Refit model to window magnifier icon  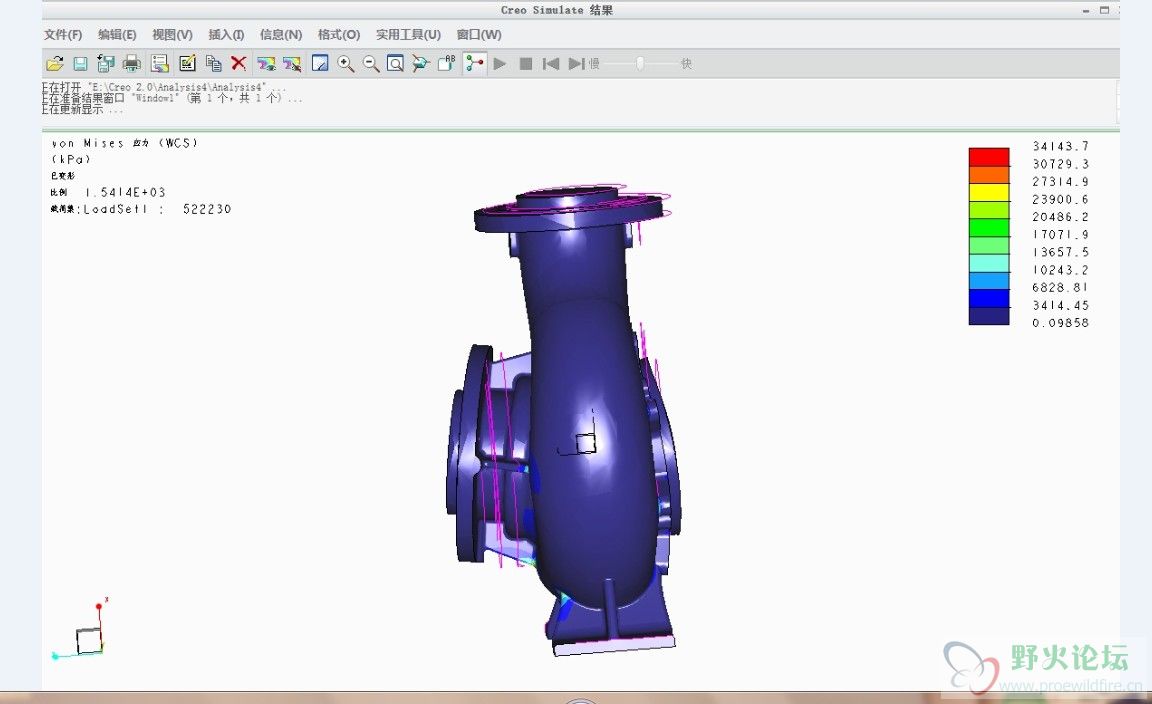coord(395,64)
